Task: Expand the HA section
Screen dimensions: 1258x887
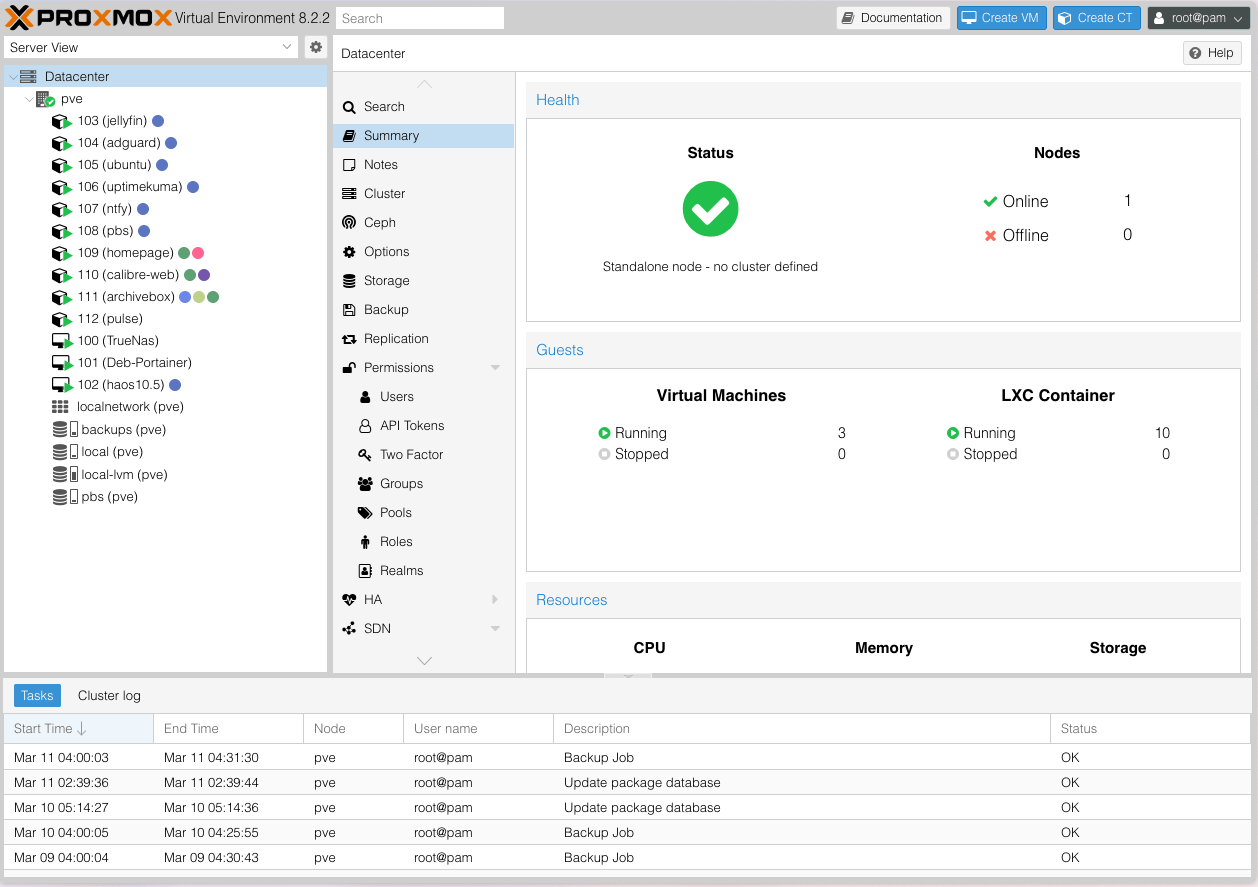Action: [x=494, y=599]
